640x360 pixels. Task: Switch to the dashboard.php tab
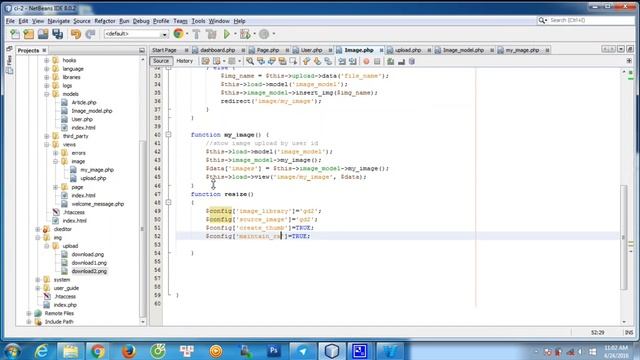click(217, 50)
